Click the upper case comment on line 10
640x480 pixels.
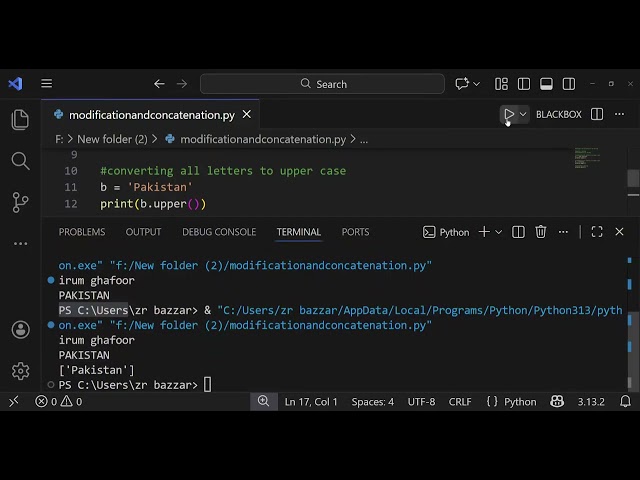tap(223, 171)
